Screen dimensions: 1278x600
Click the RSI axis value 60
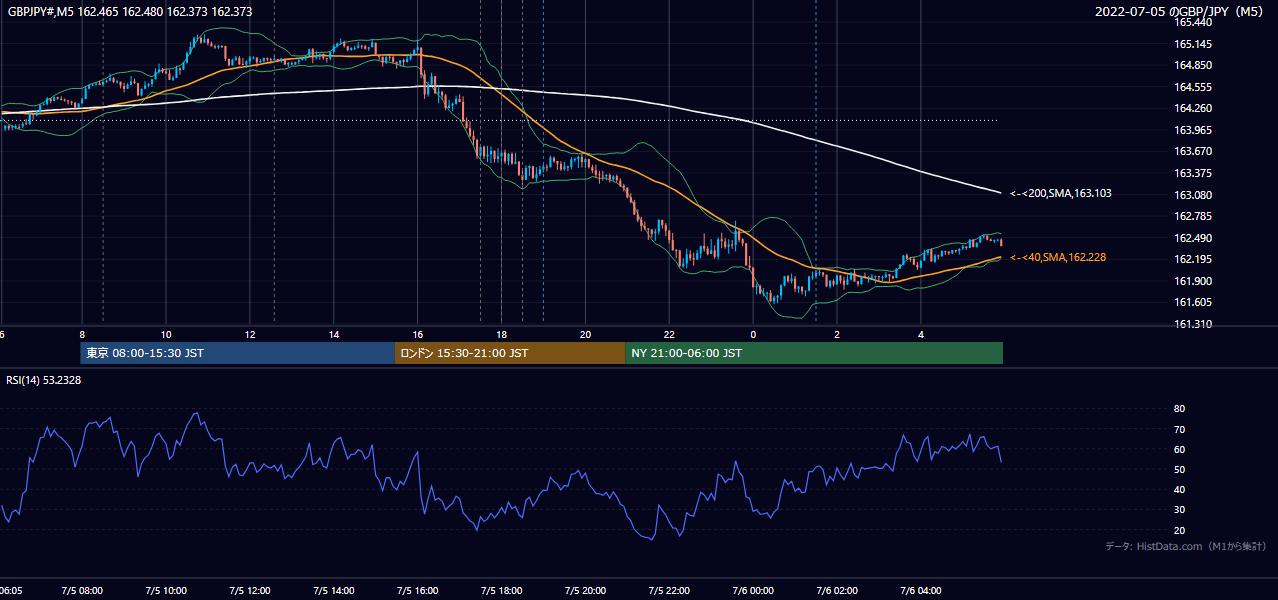pyautogui.click(x=1179, y=449)
